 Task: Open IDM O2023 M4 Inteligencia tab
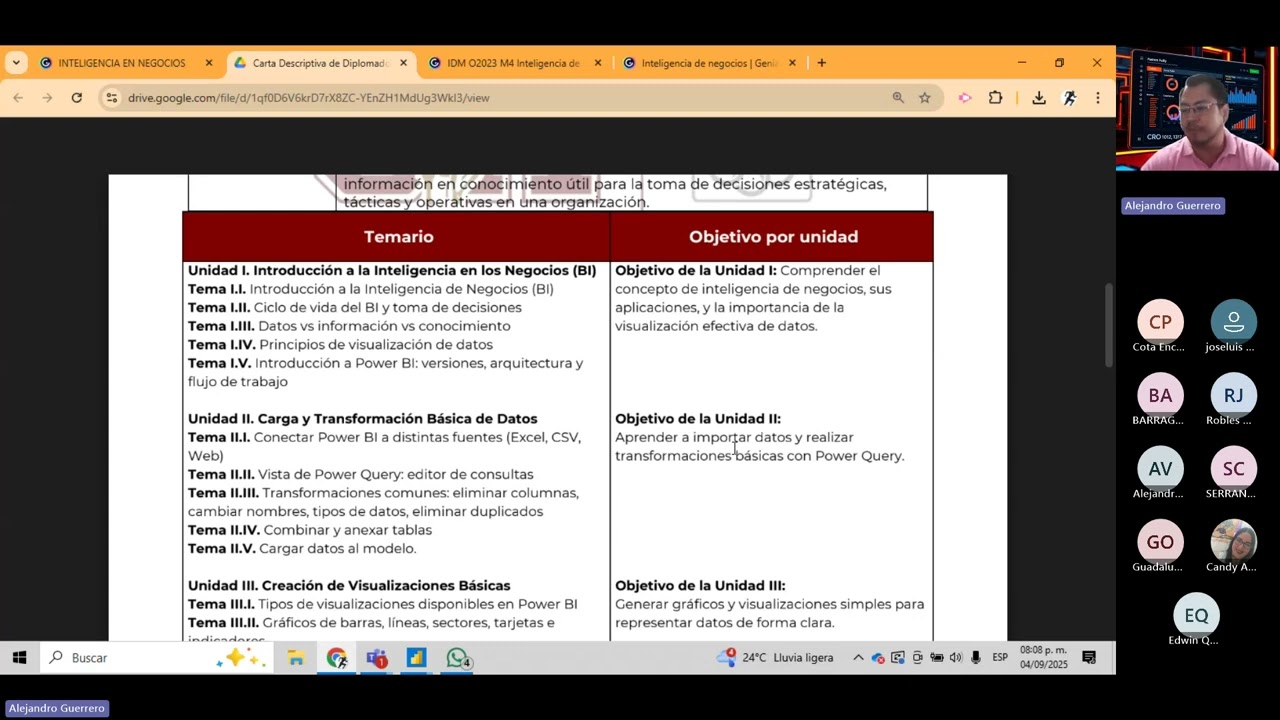(x=514, y=63)
